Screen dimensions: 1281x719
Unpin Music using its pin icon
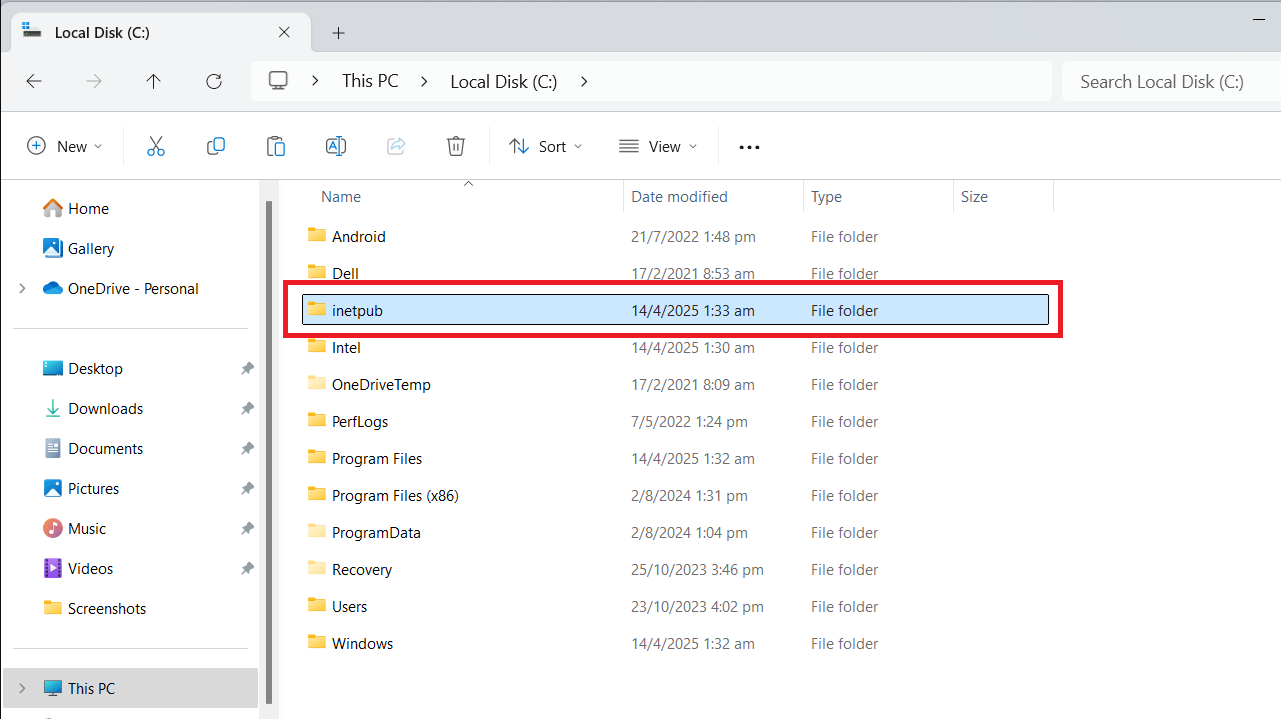247,529
